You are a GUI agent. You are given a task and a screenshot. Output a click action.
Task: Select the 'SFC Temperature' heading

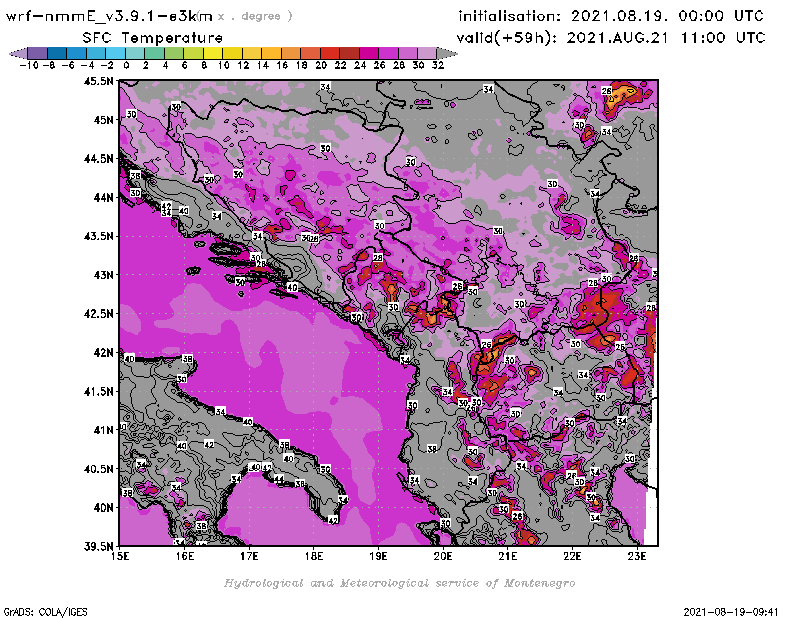[x=153, y=38]
